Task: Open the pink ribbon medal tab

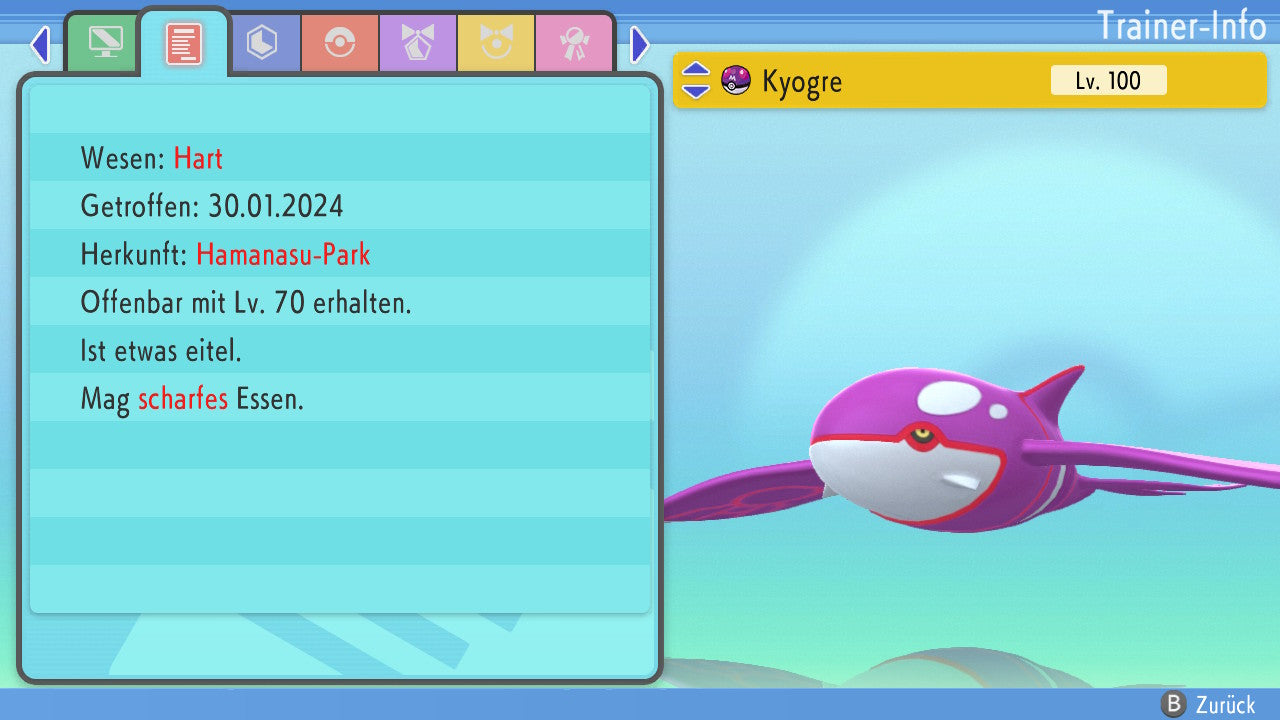Action: 574,43
